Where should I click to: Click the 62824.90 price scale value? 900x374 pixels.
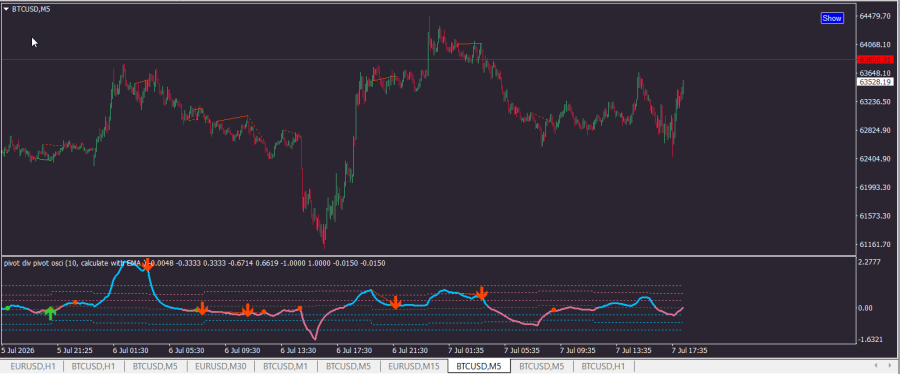[x=875, y=130]
